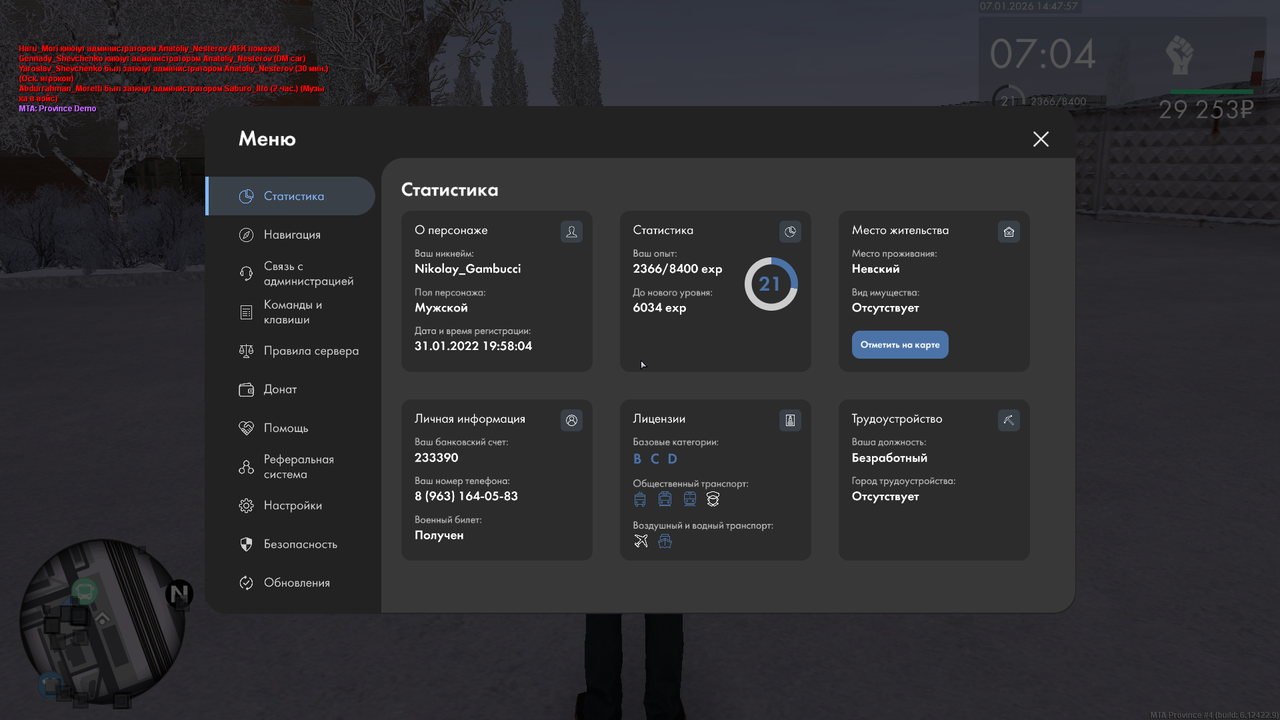This screenshot has width=1280, height=720.
Task: Click the 07:04 clock in HUD
Action: pyautogui.click(x=1043, y=54)
